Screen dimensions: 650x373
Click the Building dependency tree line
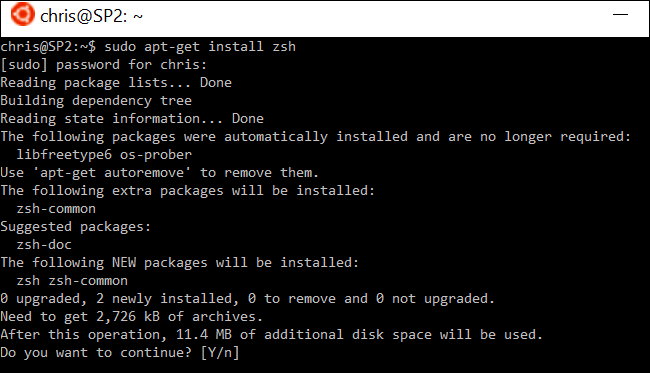96,101
